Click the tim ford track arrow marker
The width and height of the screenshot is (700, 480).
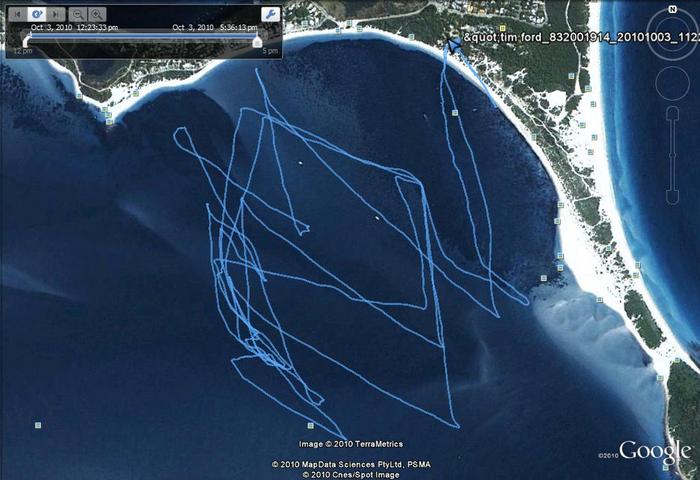tap(454, 43)
